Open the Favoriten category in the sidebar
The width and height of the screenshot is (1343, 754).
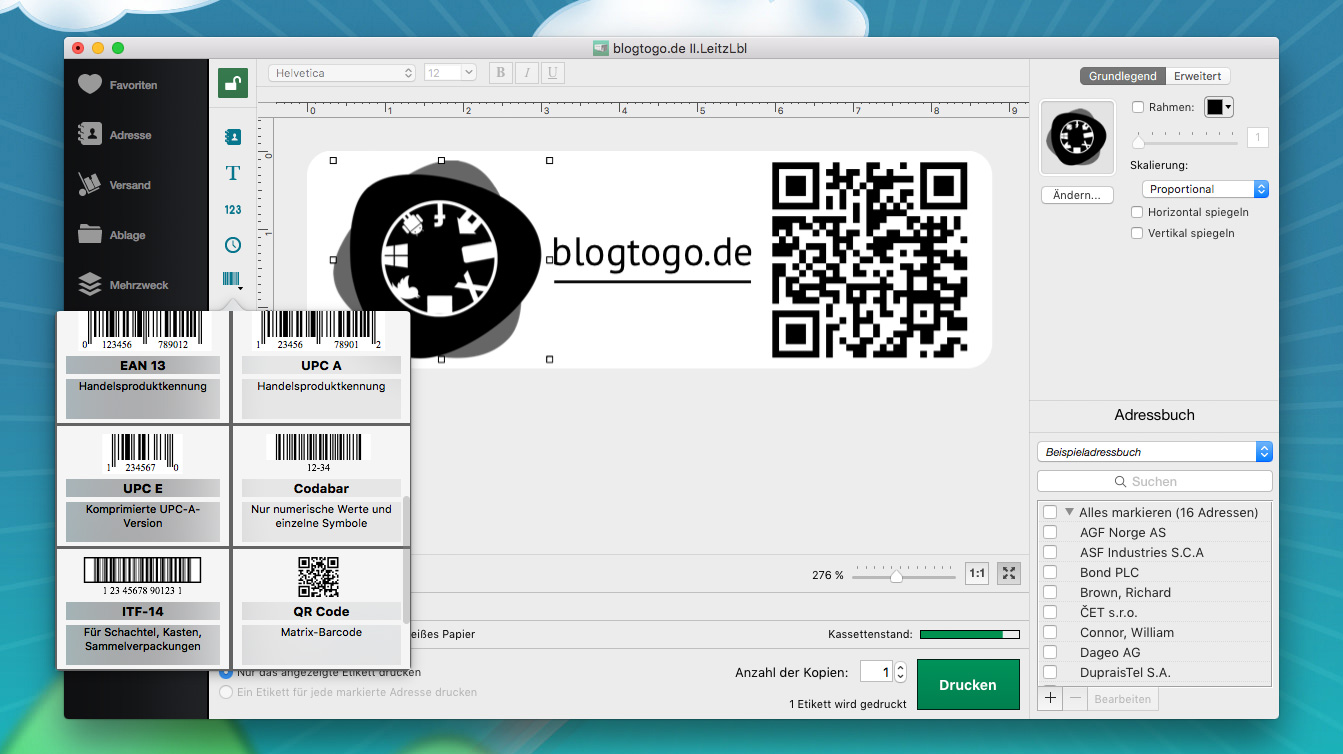coord(118,85)
